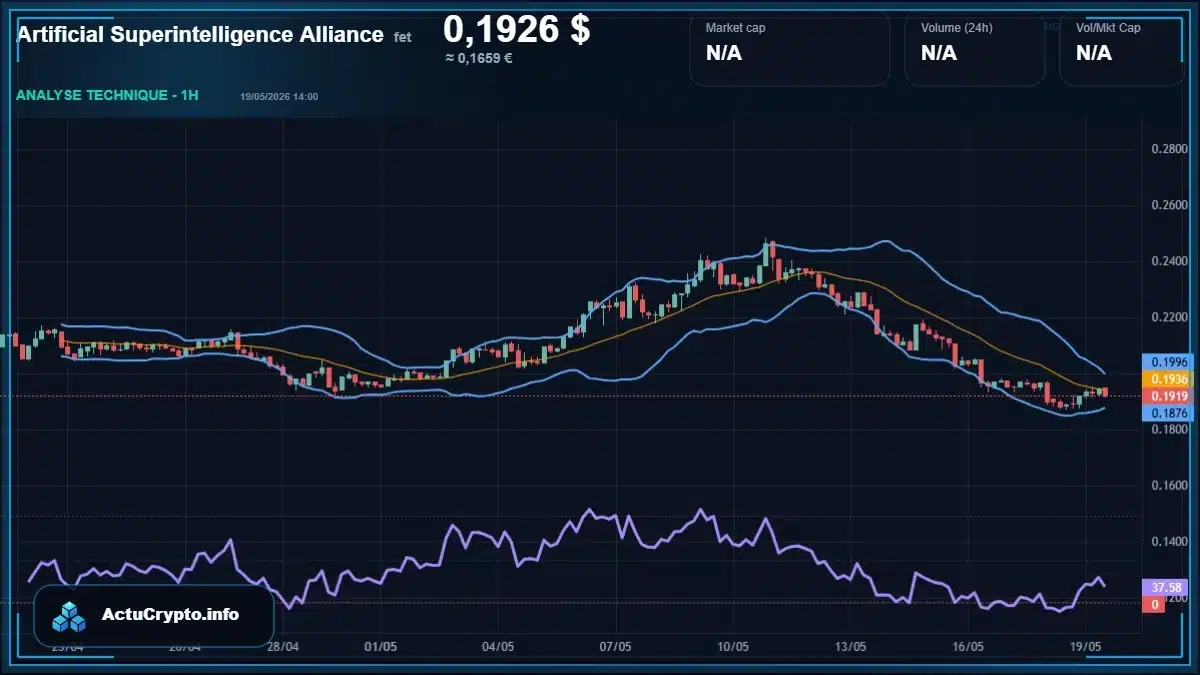The width and height of the screenshot is (1200, 675).
Task: Click the fet ticker symbol
Action: (402, 37)
